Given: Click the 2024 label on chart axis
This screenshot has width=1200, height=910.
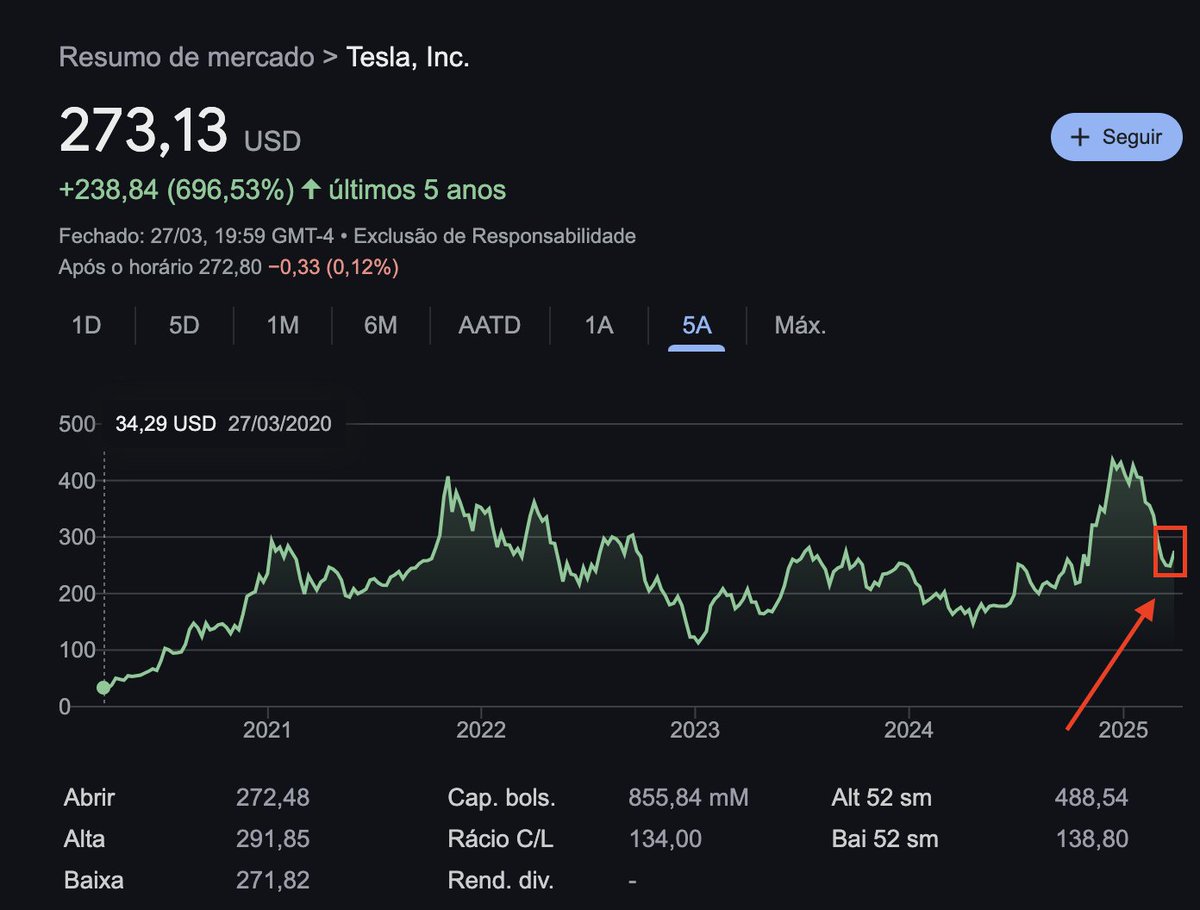Looking at the screenshot, I should click(909, 729).
